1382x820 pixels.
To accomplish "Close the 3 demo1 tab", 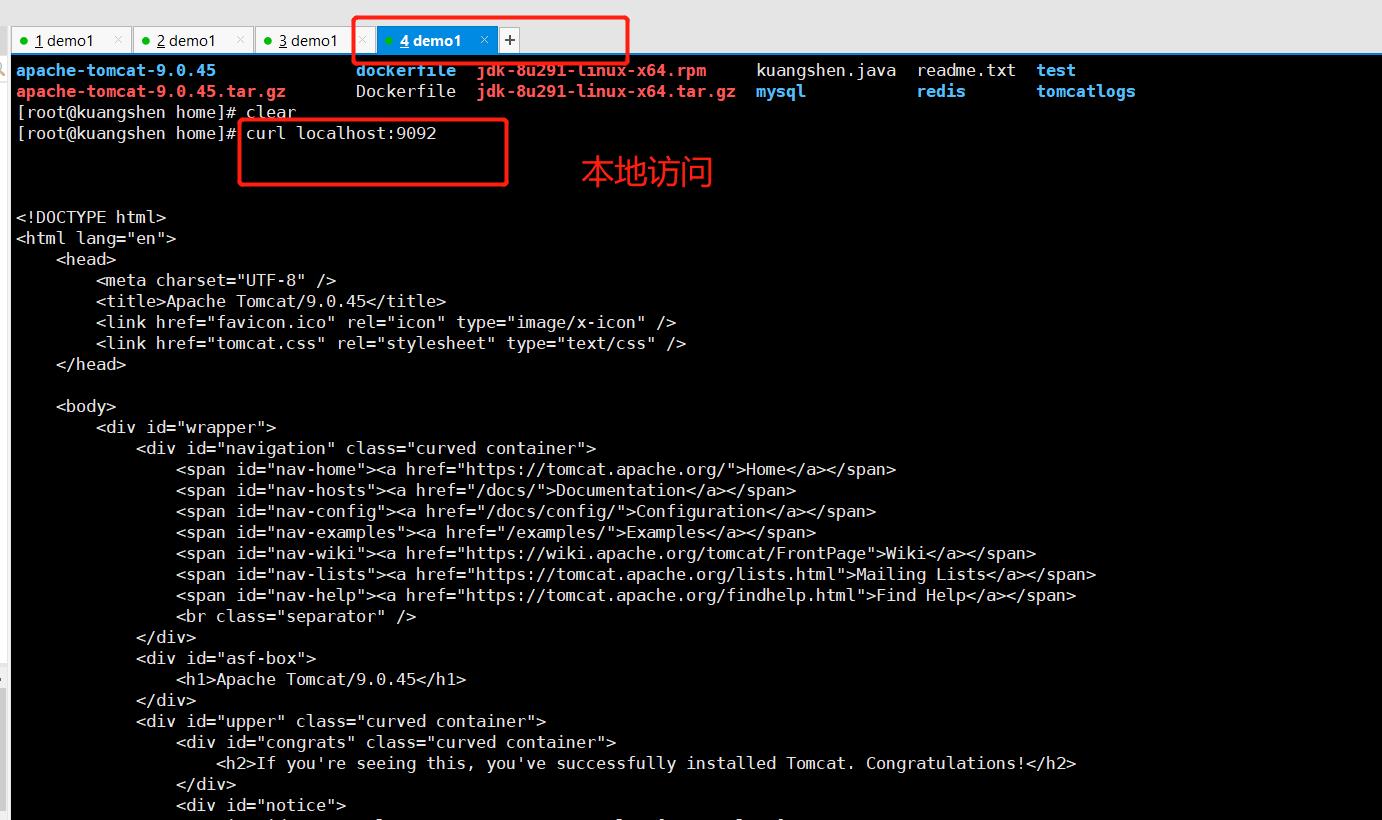I will (362, 40).
